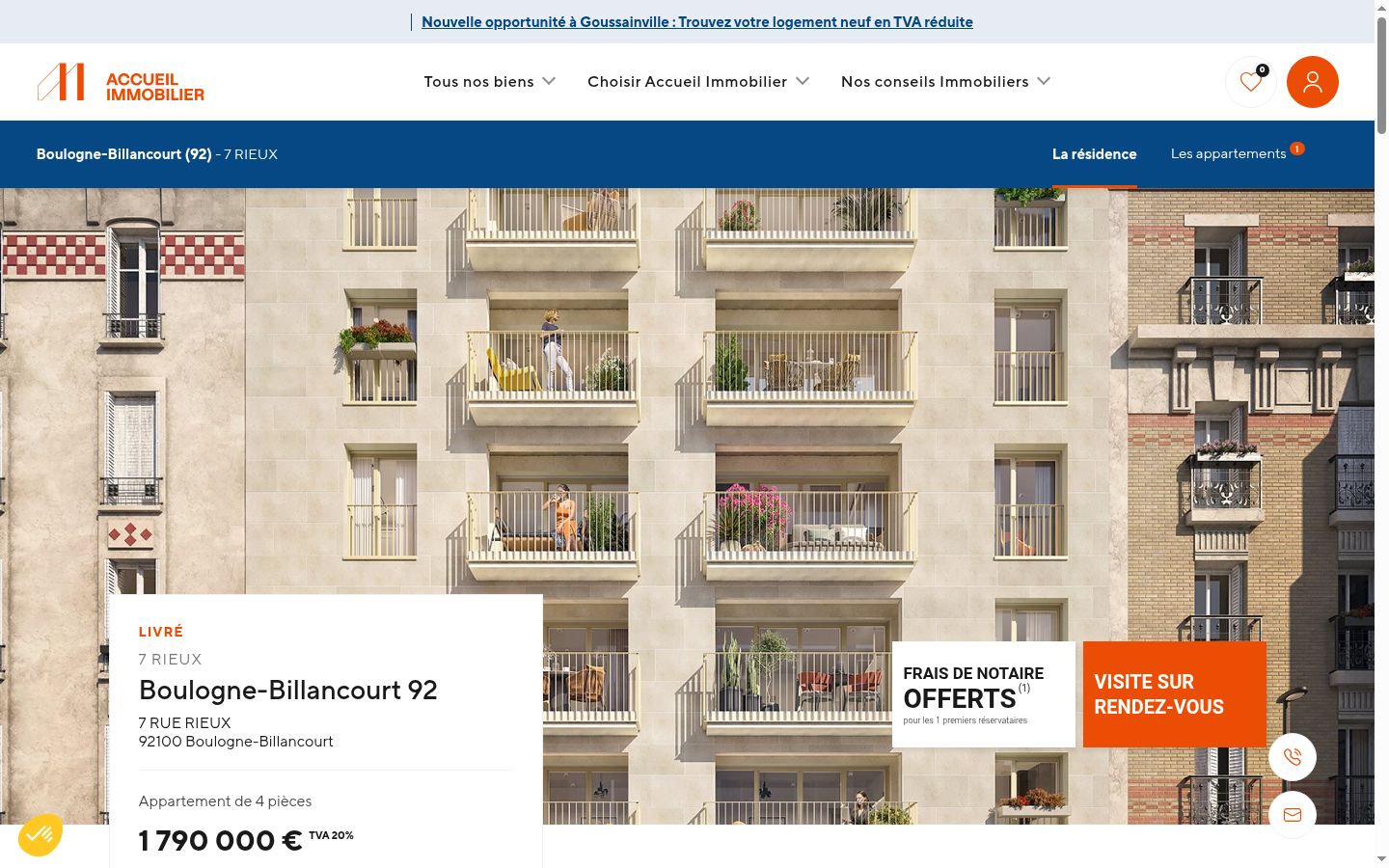
Task: Open Tous nos biens menu
Action: point(478,82)
